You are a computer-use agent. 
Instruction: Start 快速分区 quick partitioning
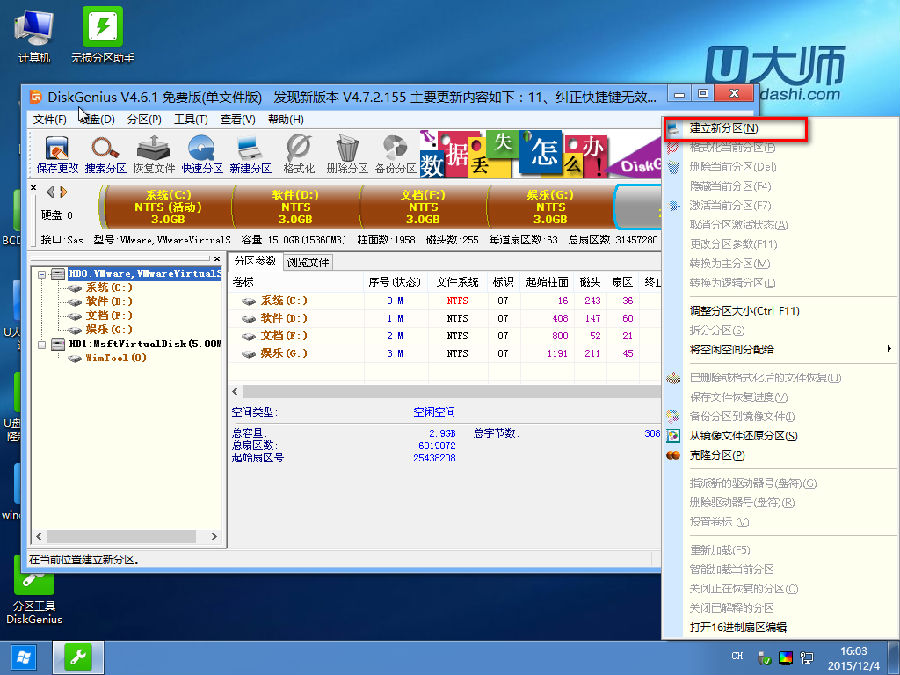point(201,154)
